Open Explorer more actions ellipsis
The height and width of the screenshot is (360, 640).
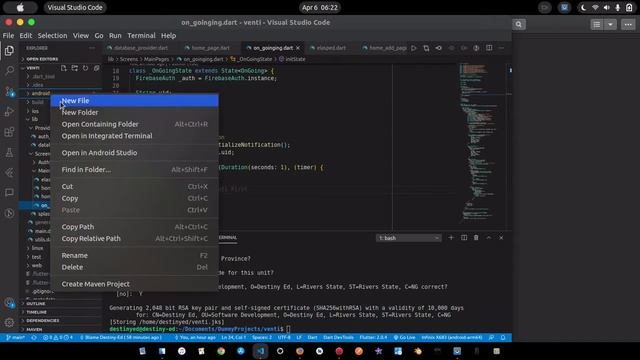[x=92, y=48]
